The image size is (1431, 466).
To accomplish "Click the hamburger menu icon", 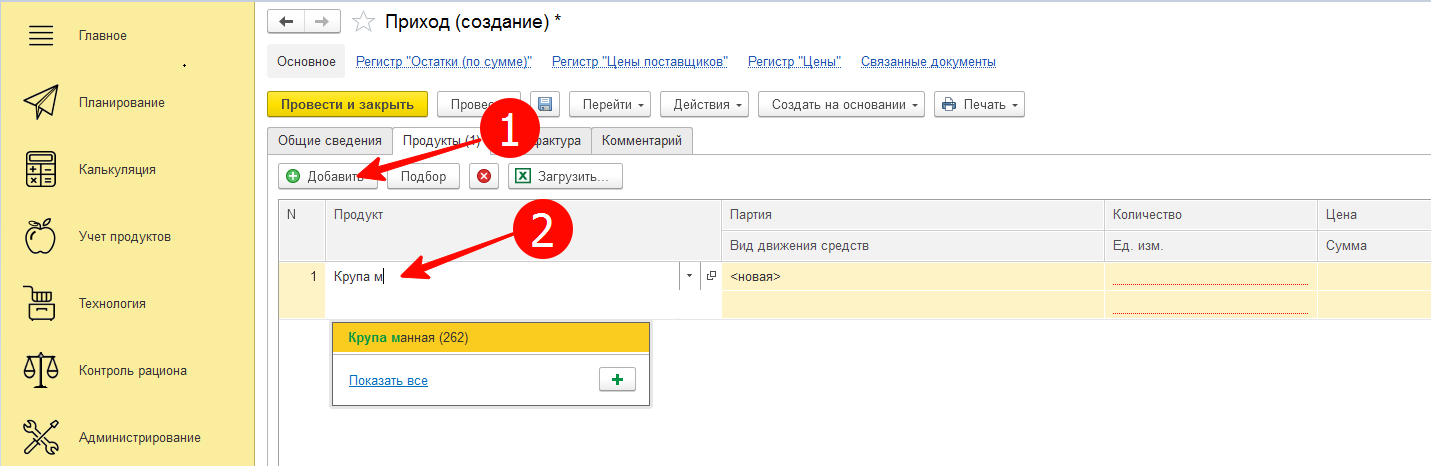I will point(40,36).
